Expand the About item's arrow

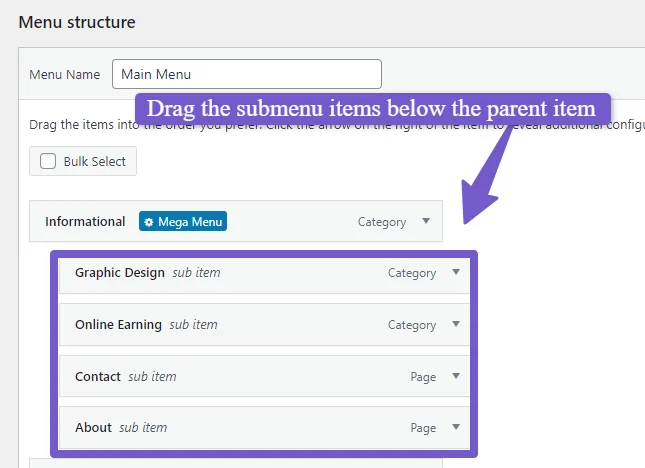456,427
